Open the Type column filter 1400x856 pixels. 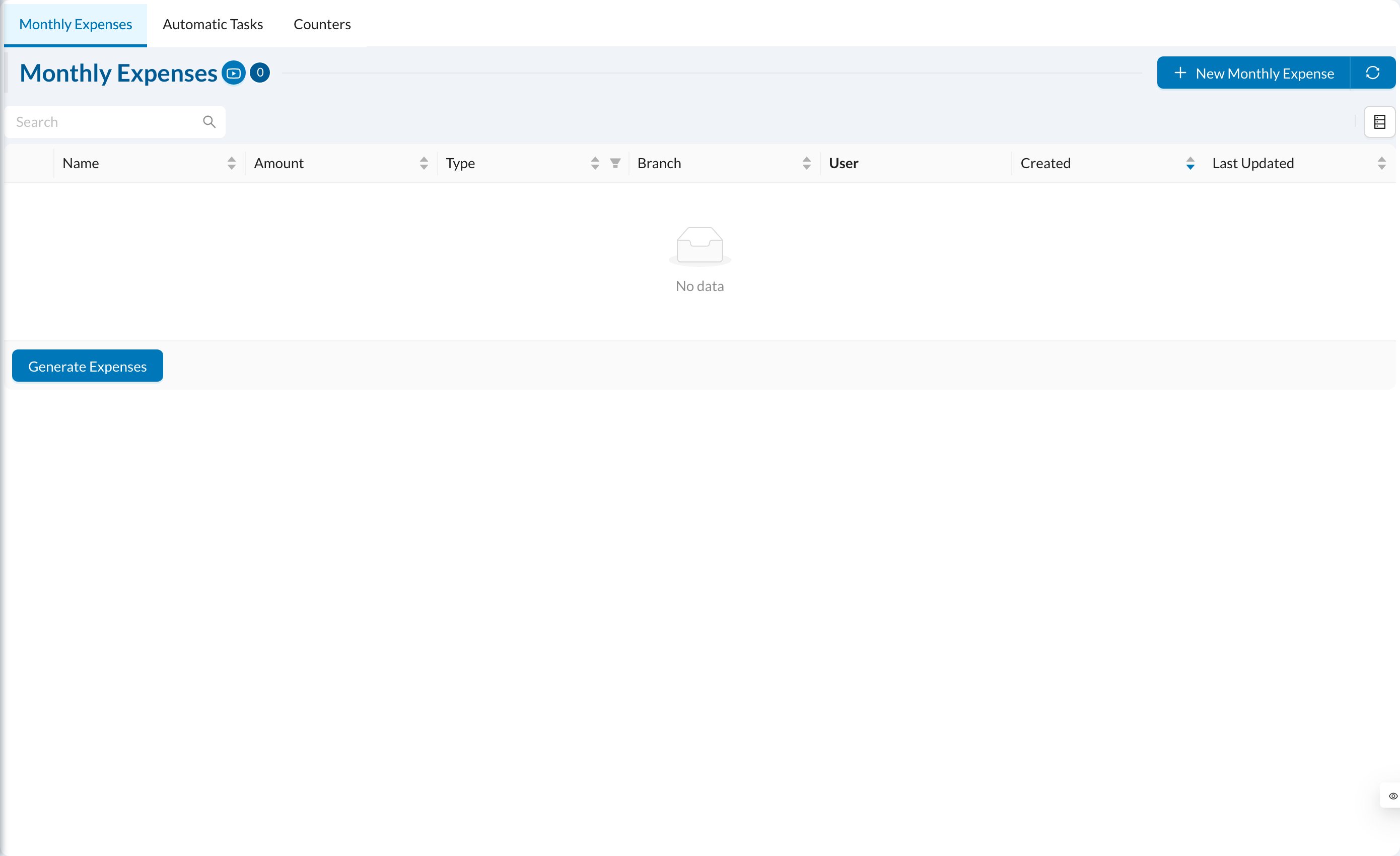click(615, 164)
